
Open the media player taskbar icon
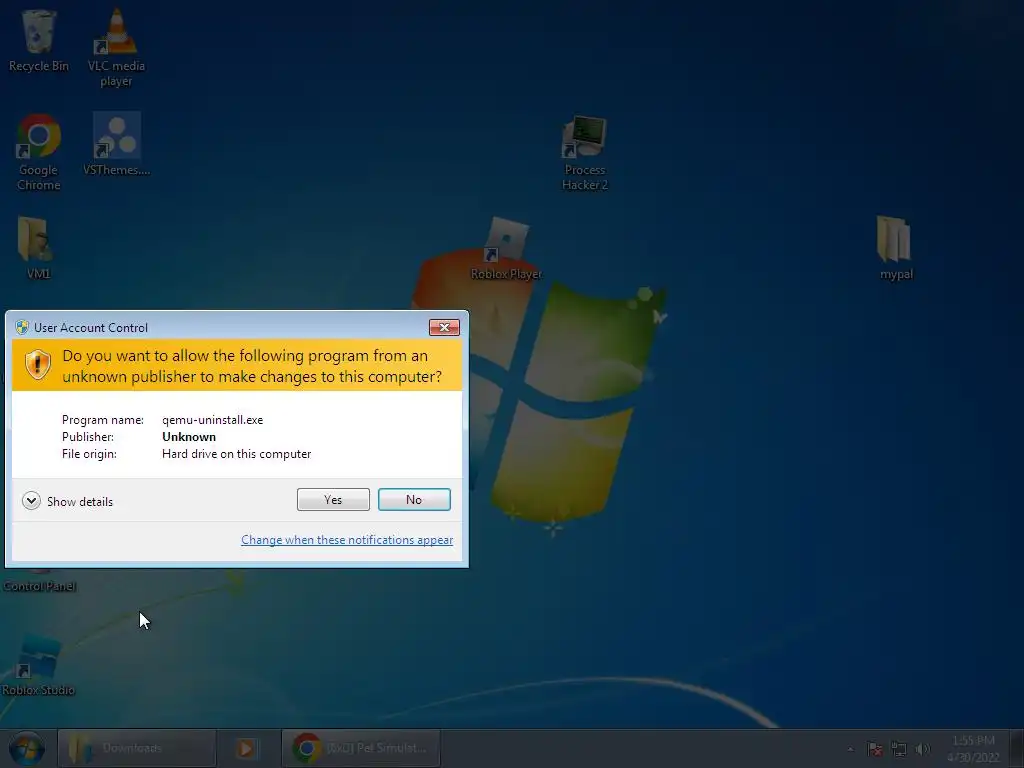click(246, 748)
